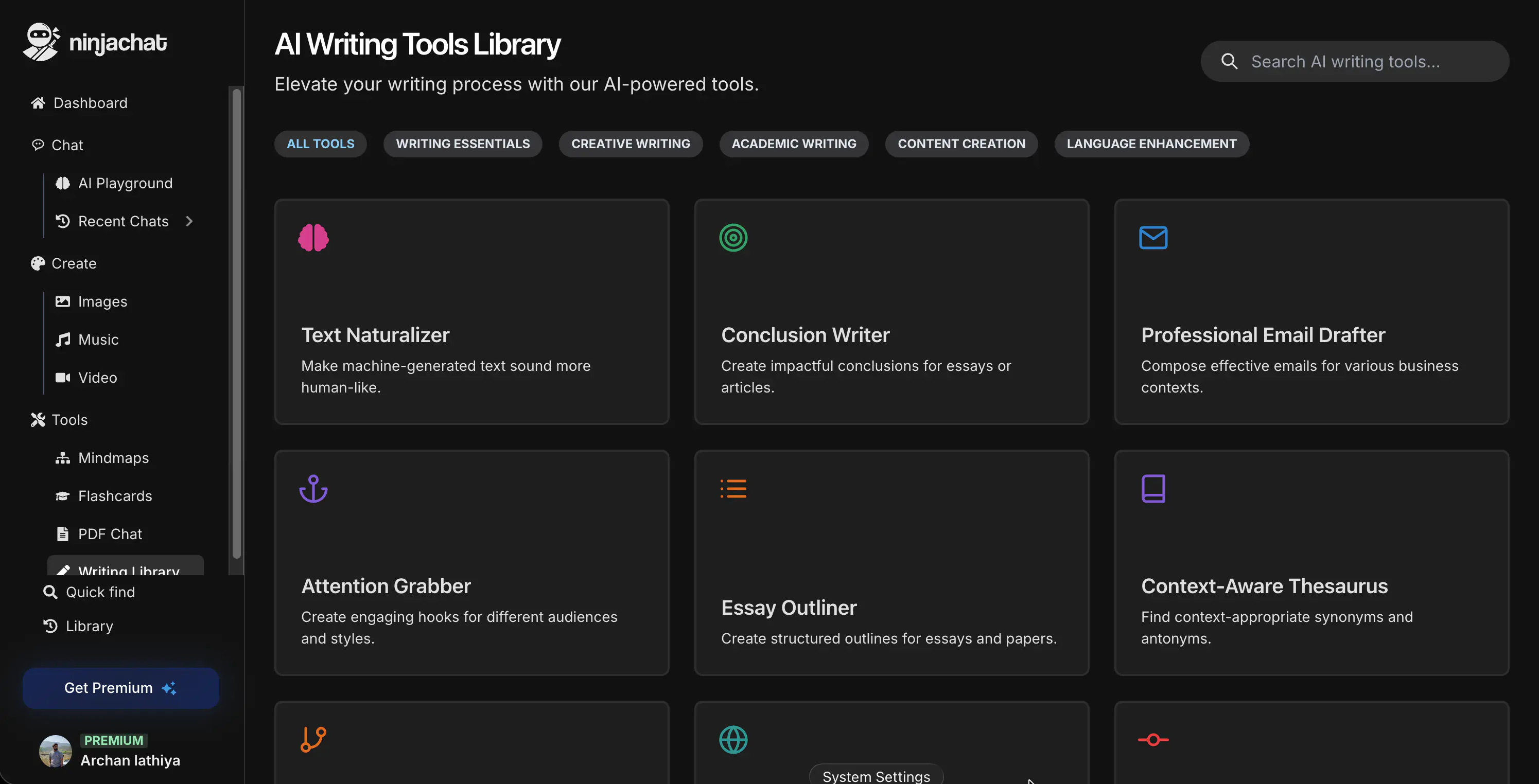
Task: Switch to Language Enhancement category
Action: coord(1151,144)
